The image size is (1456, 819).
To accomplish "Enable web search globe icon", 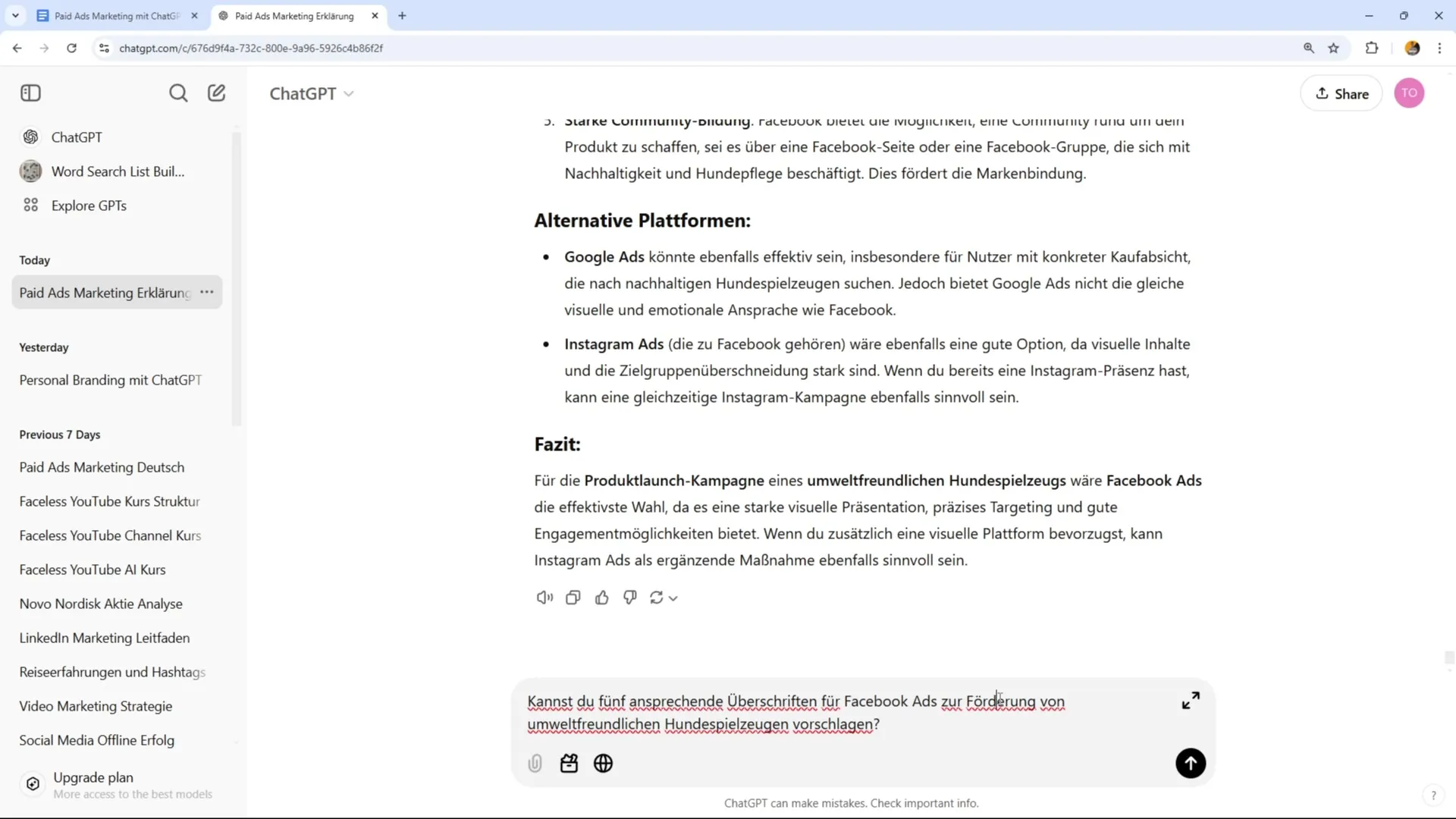I will click(604, 764).
